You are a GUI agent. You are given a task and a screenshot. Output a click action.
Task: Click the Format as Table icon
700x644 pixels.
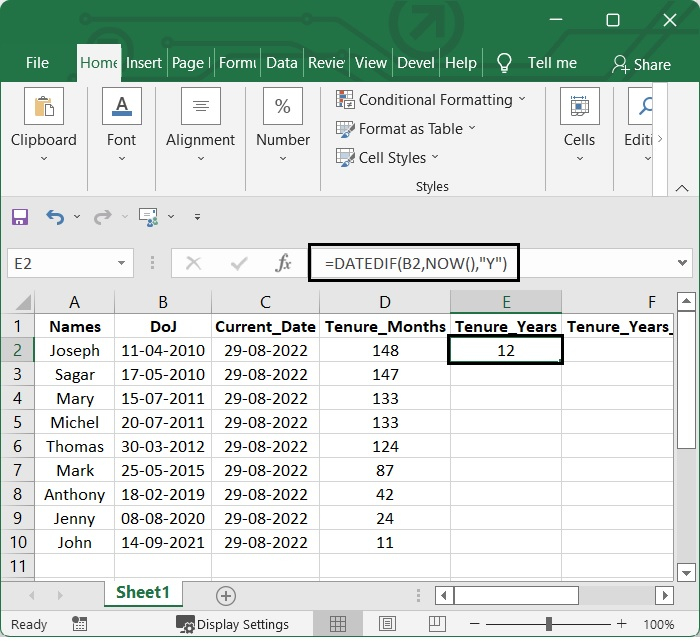click(345, 129)
